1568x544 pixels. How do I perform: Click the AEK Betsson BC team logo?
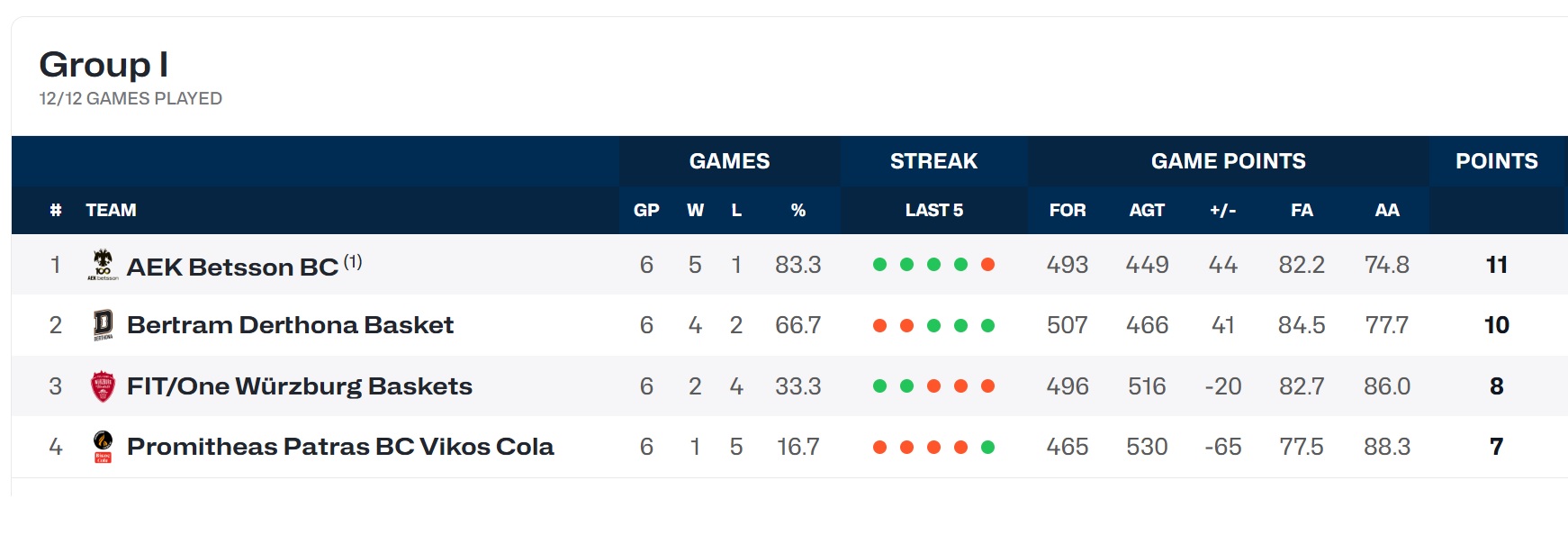pyautogui.click(x=104, y=265)
